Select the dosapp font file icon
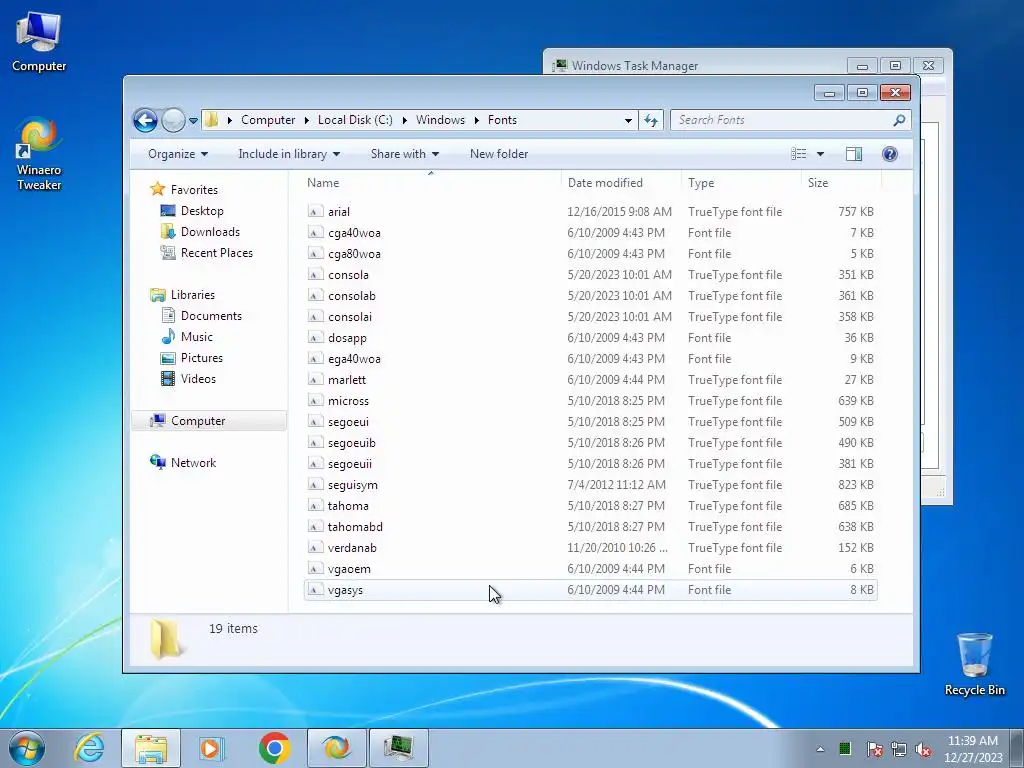 (x=315, y=338)
